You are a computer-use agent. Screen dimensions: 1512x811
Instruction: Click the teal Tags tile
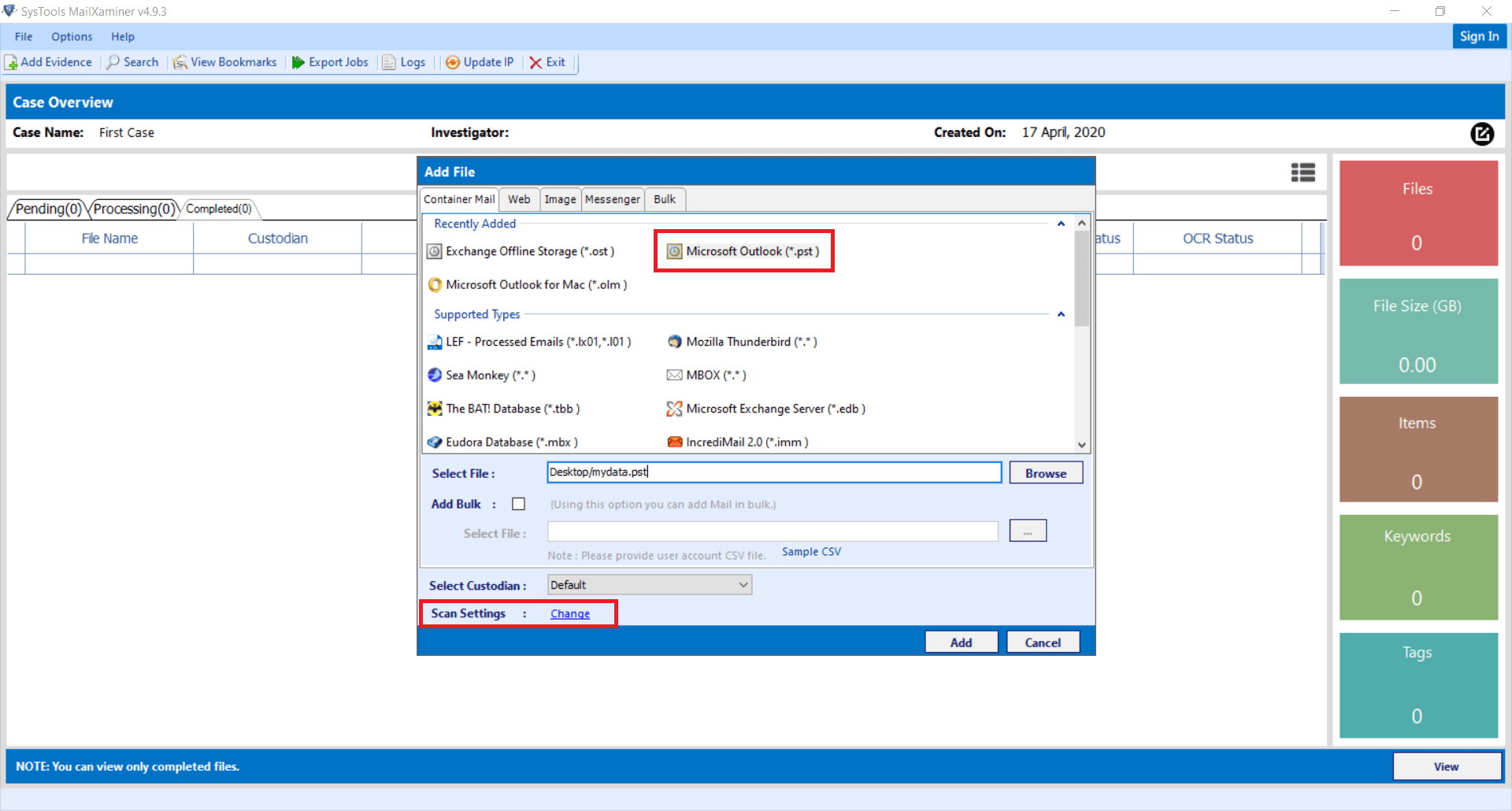point(1418,686)
